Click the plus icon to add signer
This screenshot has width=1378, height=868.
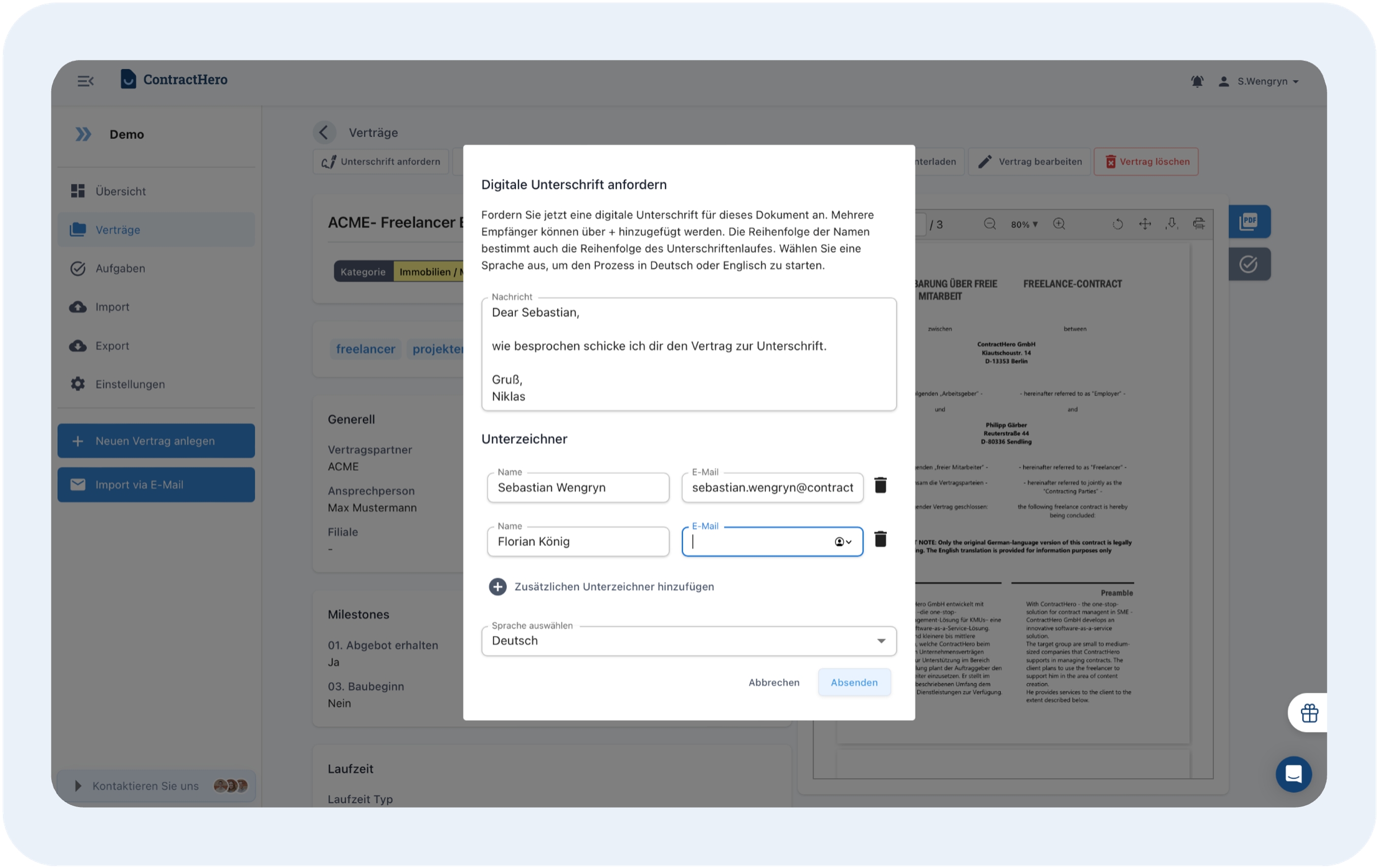497,587
